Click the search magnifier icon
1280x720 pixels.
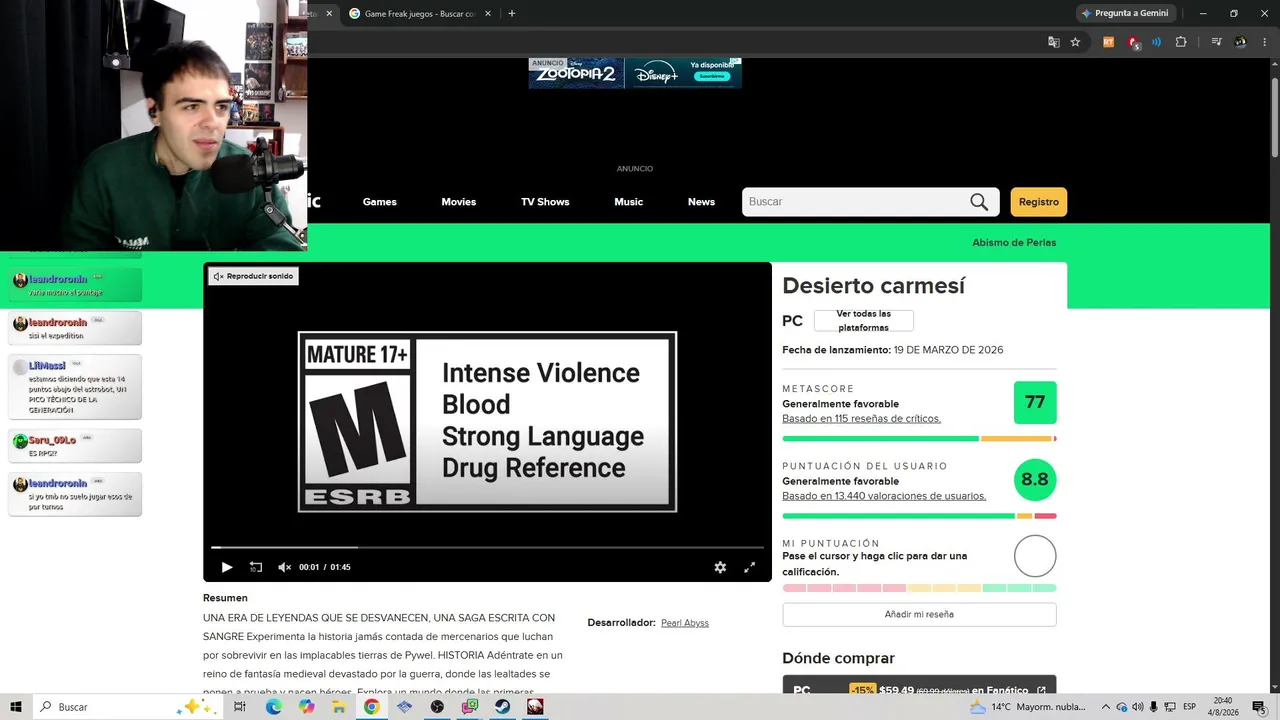click(979, 202)
